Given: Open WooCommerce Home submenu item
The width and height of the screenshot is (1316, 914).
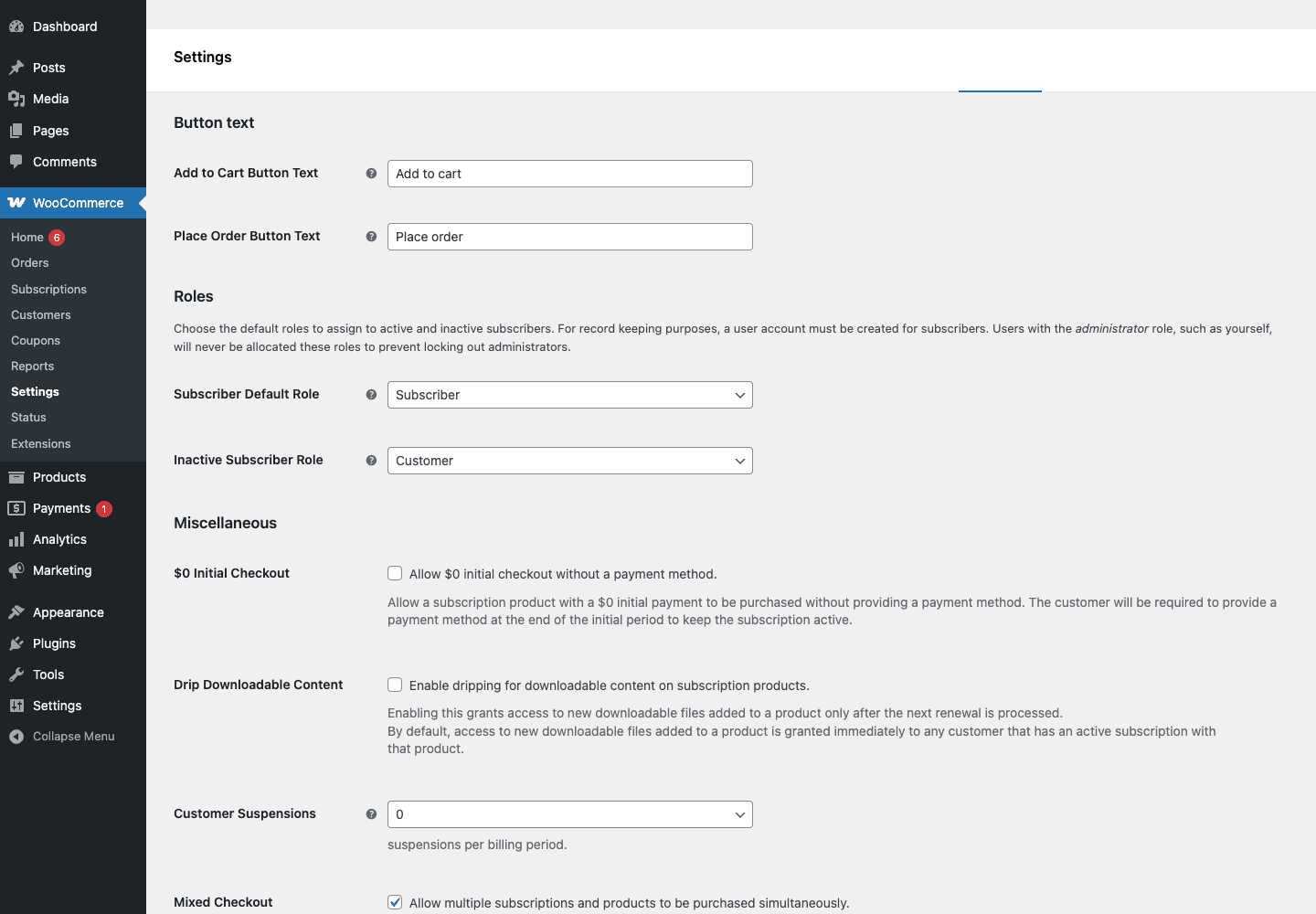Looking at the screenshot, I should pyautogui.click(x=27, y=238).
